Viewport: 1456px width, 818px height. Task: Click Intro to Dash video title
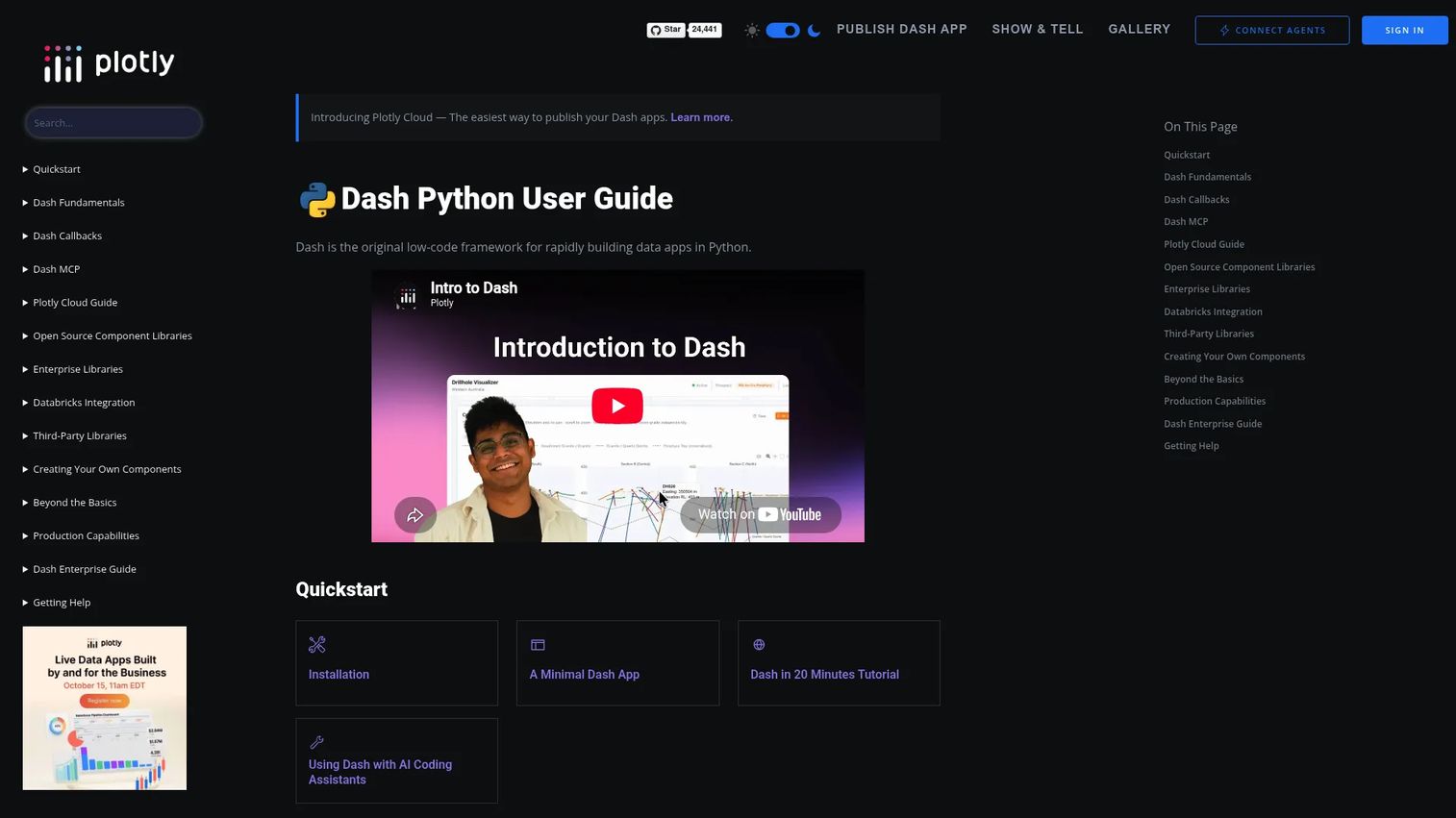point(474,287)
